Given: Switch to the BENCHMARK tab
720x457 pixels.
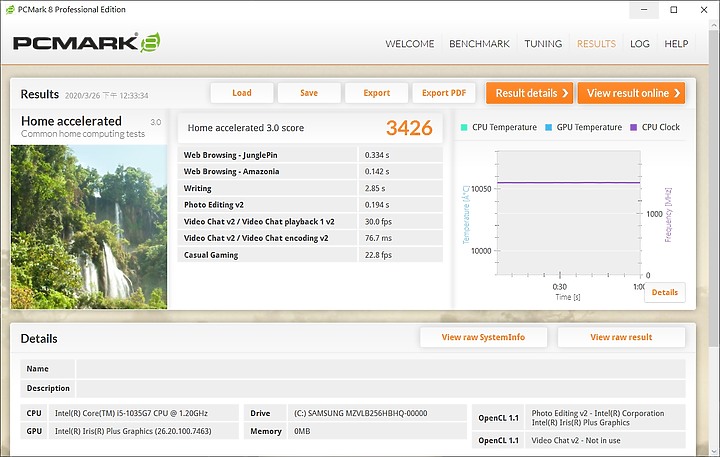Looking at the screenshot, I should (x=479, y=44).
